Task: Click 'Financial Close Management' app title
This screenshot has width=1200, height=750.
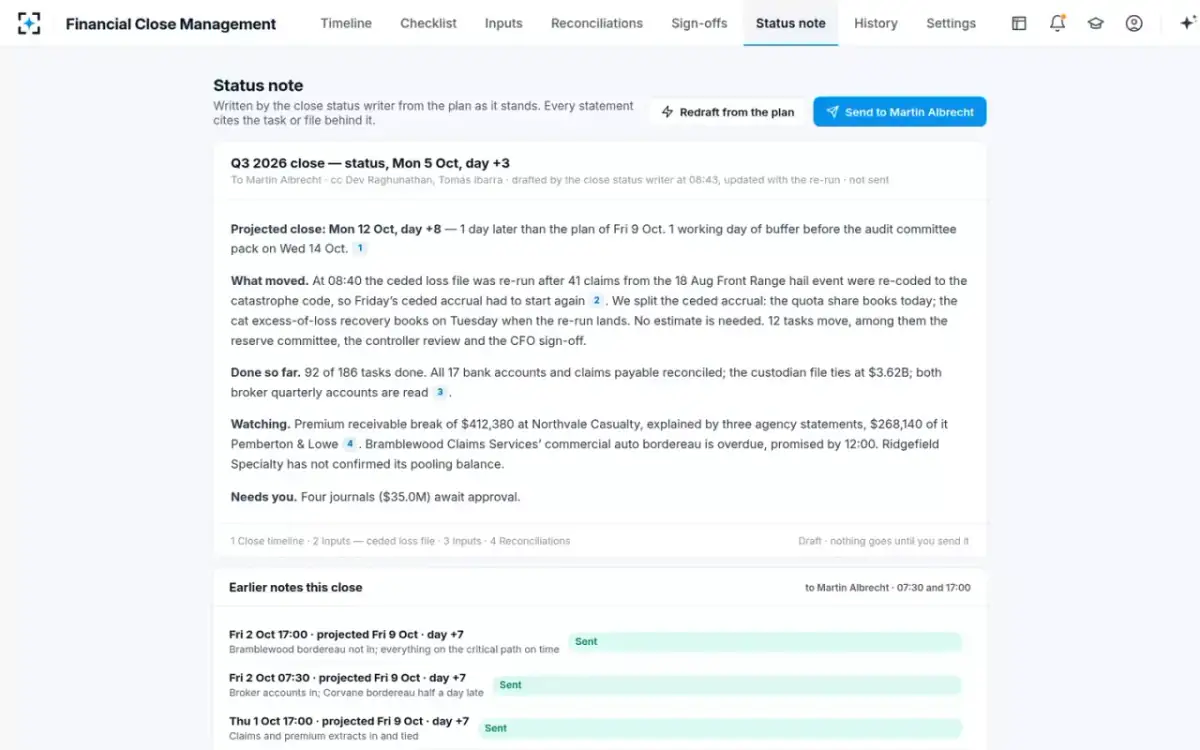Action: [x=171, y=24]
